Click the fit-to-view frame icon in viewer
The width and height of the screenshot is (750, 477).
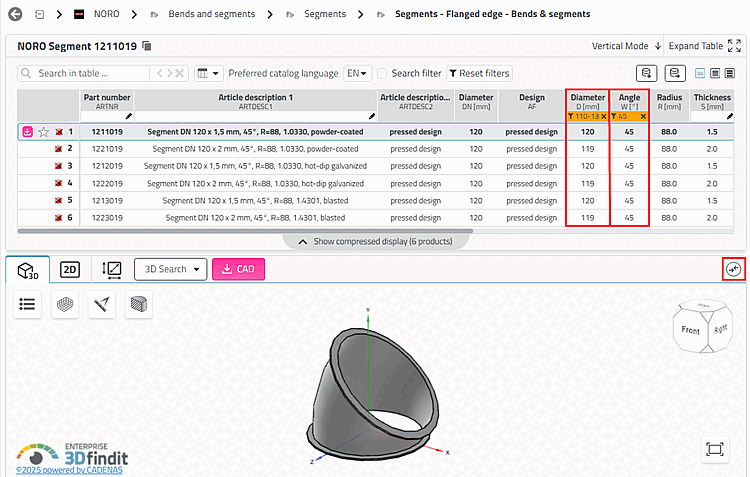(x=715, y=449)
